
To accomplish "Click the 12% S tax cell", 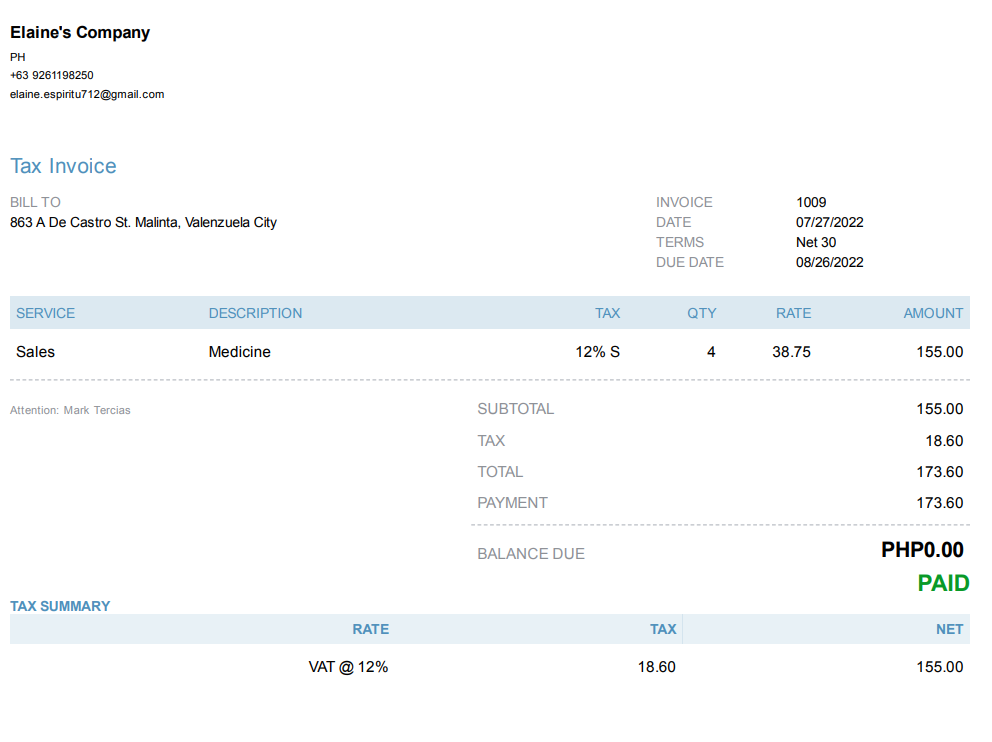I will (597, 352).
